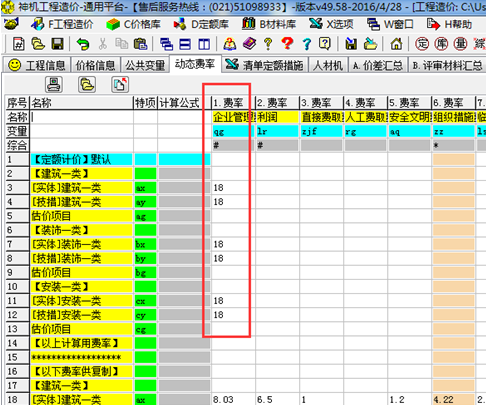Click the circled 定 toolbar icon
Screen dimensions: 486x405
(422, 44)
